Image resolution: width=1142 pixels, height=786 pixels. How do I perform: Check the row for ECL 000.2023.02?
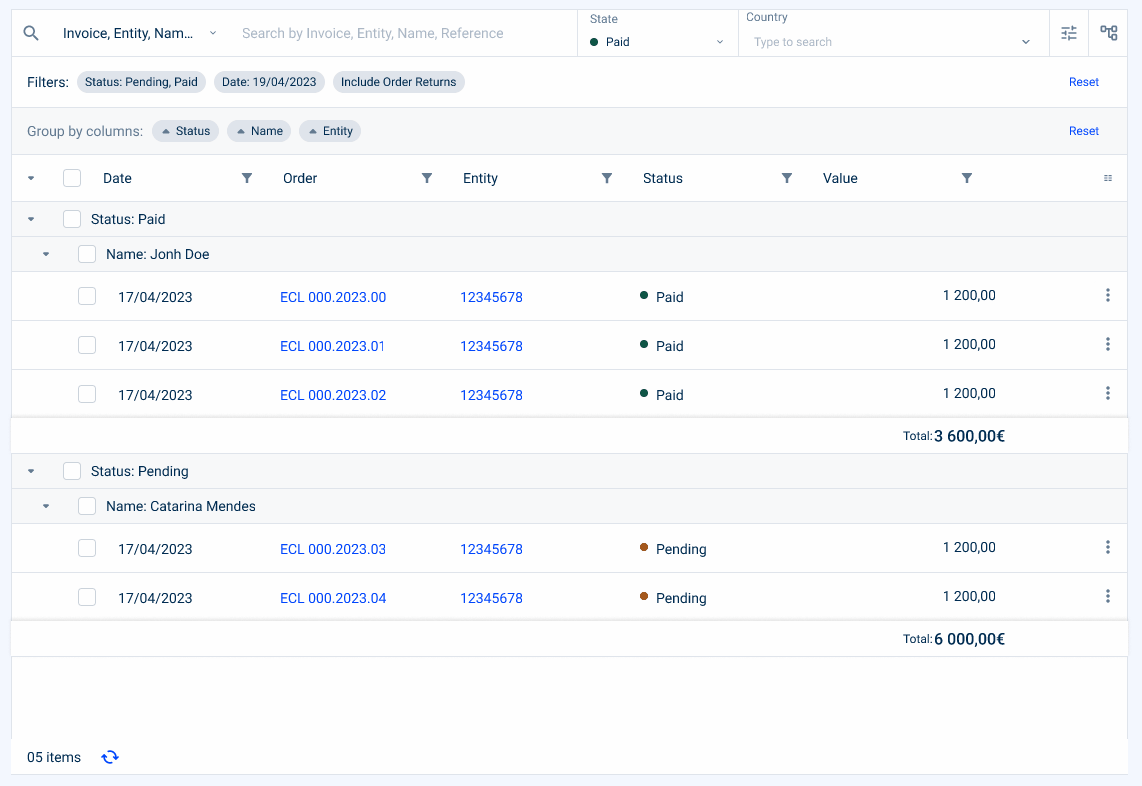tap(87, 394)
